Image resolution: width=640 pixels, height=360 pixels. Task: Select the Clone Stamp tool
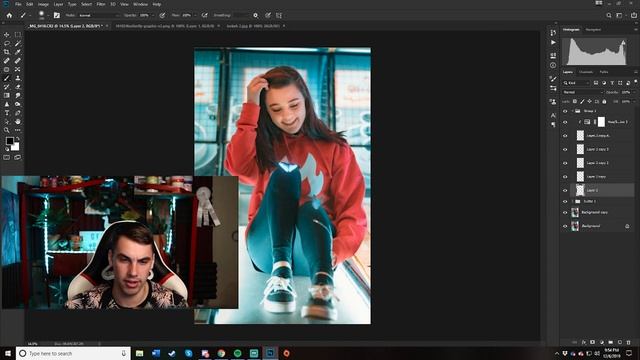coord(18,78)
